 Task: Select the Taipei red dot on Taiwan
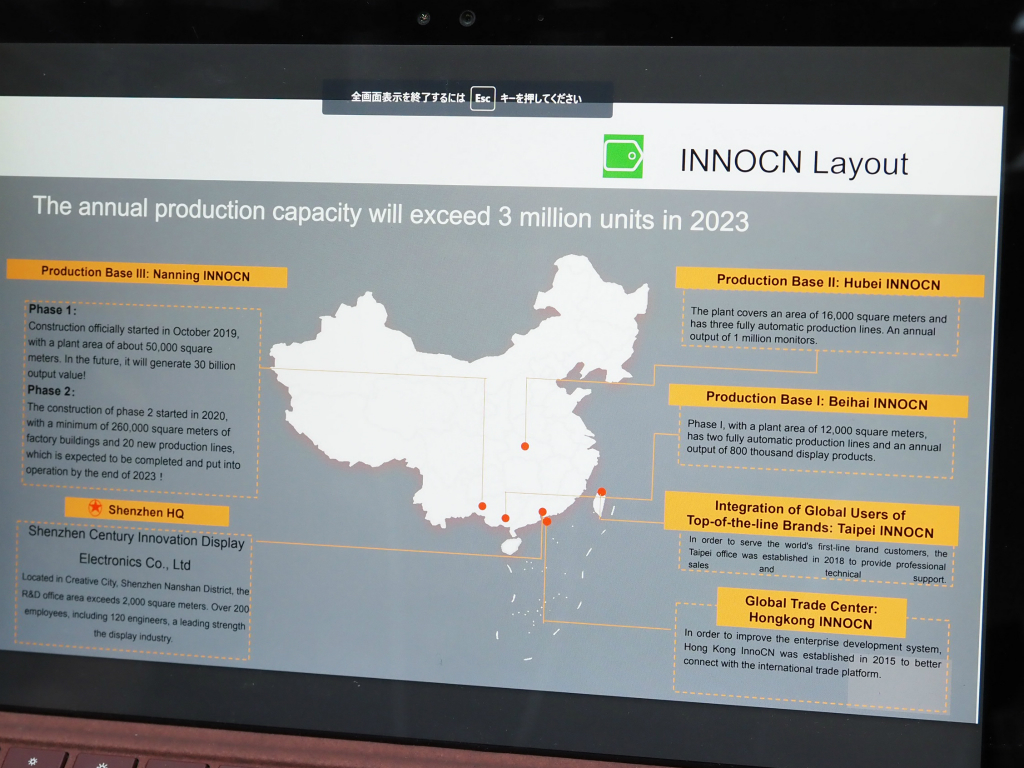click(x=601, y=492)
